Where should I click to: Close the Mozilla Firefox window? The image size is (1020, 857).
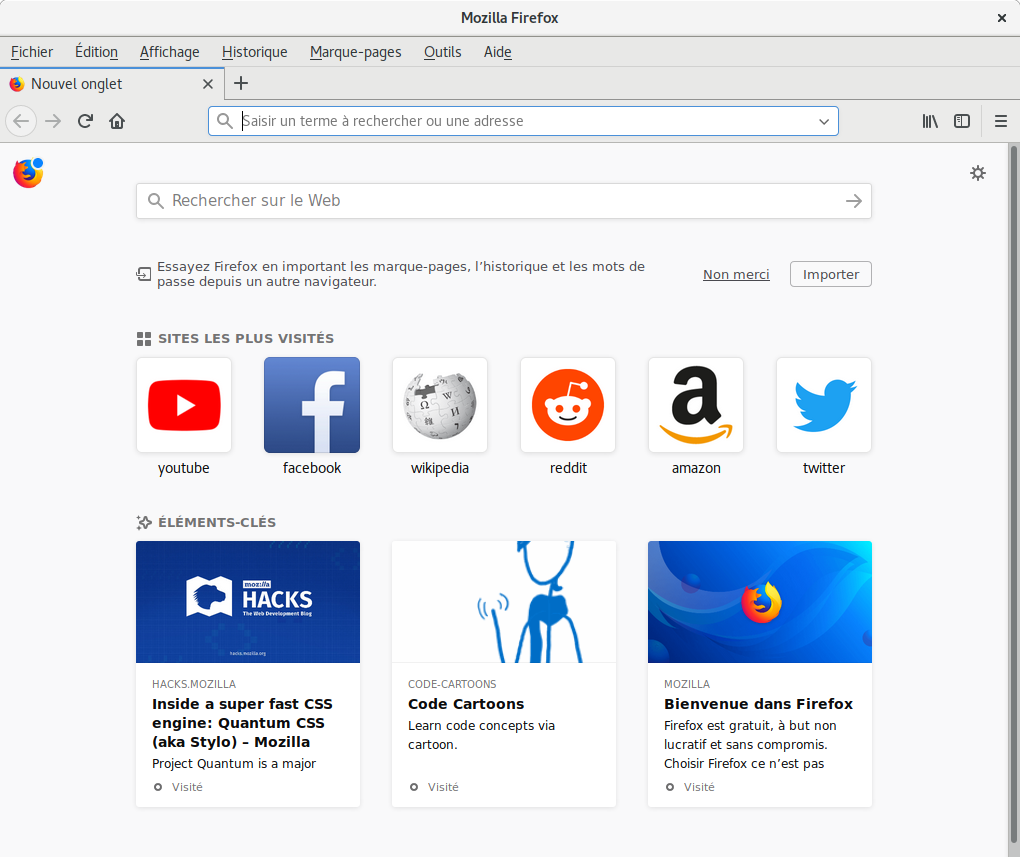coord(1002,18)
